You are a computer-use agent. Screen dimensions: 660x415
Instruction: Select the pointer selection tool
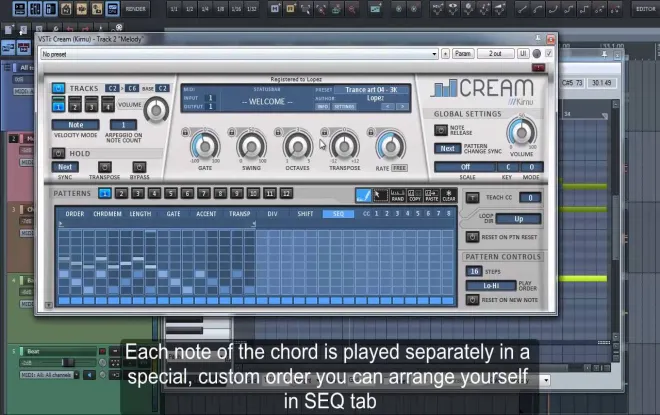point(380,195)
